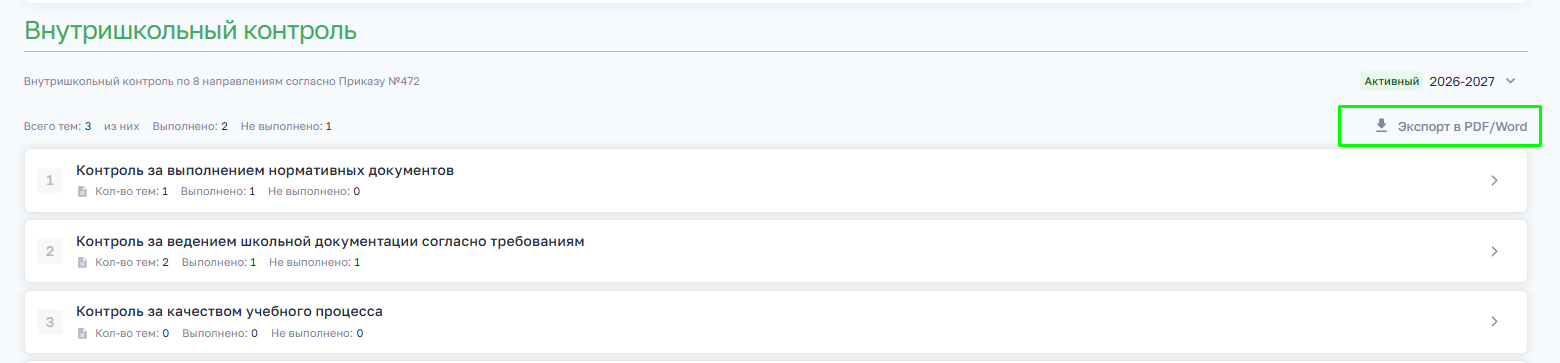Open the academic year dropdown arrow
The image size is (1560, 363).
1510,82
